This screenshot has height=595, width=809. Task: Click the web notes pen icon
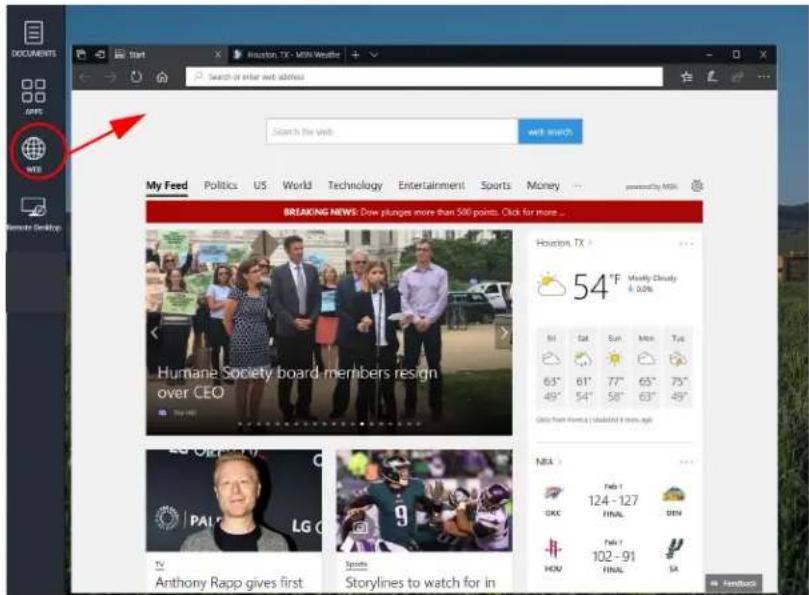coord(713,77)
